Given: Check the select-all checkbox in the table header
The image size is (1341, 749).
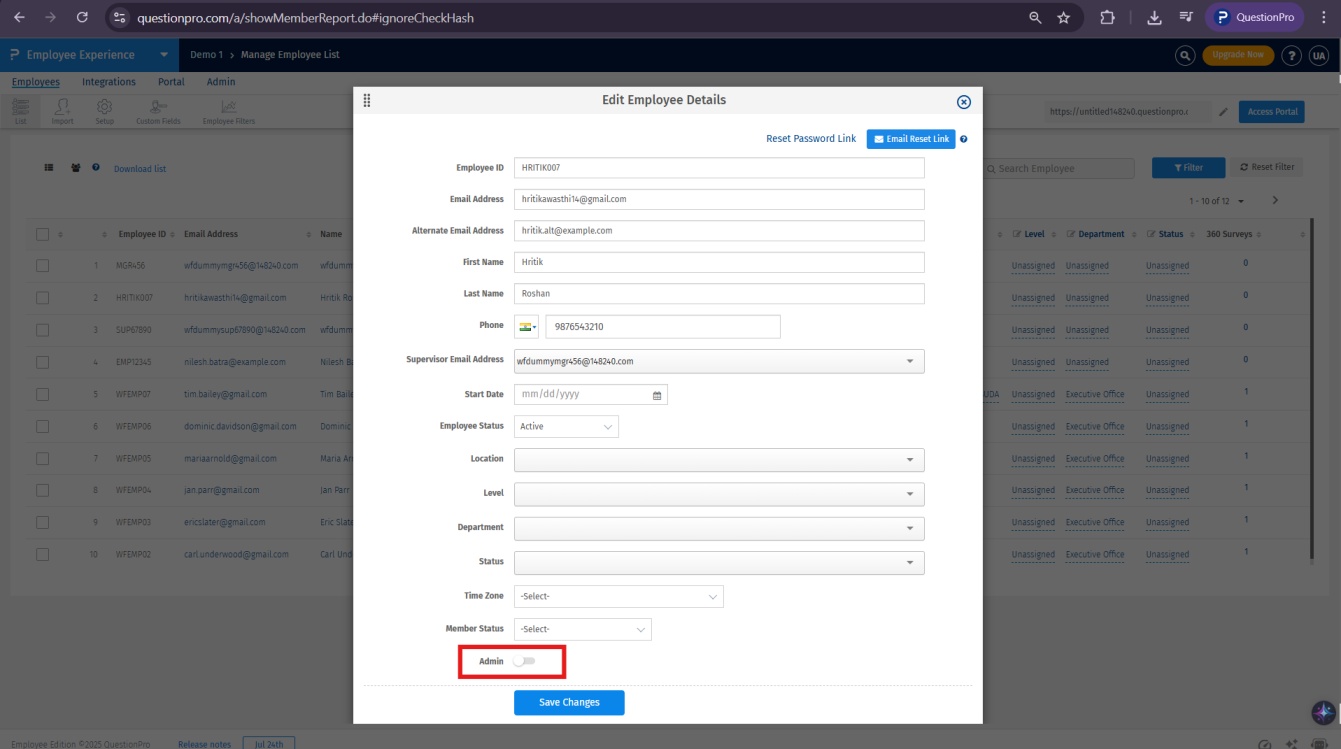Looking at the screenshot, I should click(42, 233).
